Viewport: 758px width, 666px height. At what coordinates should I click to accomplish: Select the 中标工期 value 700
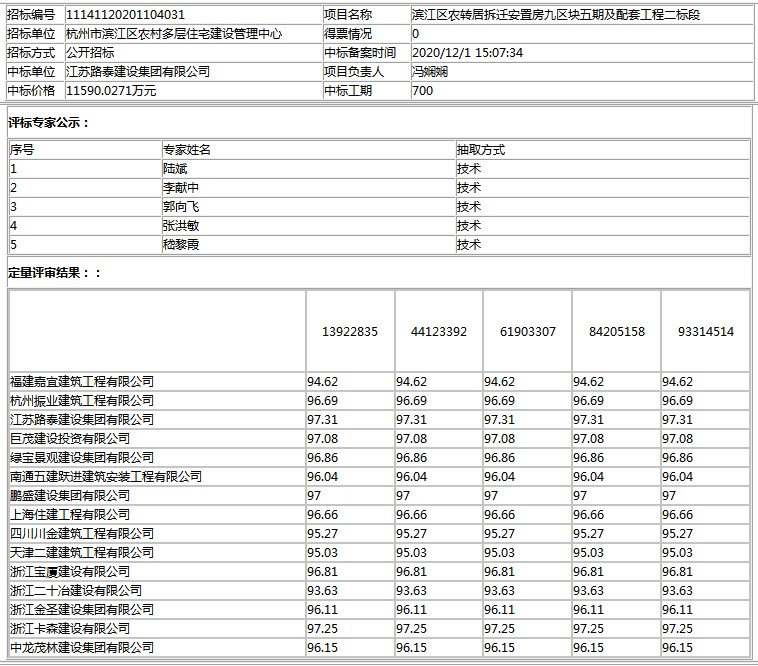(x=423, y=90)
